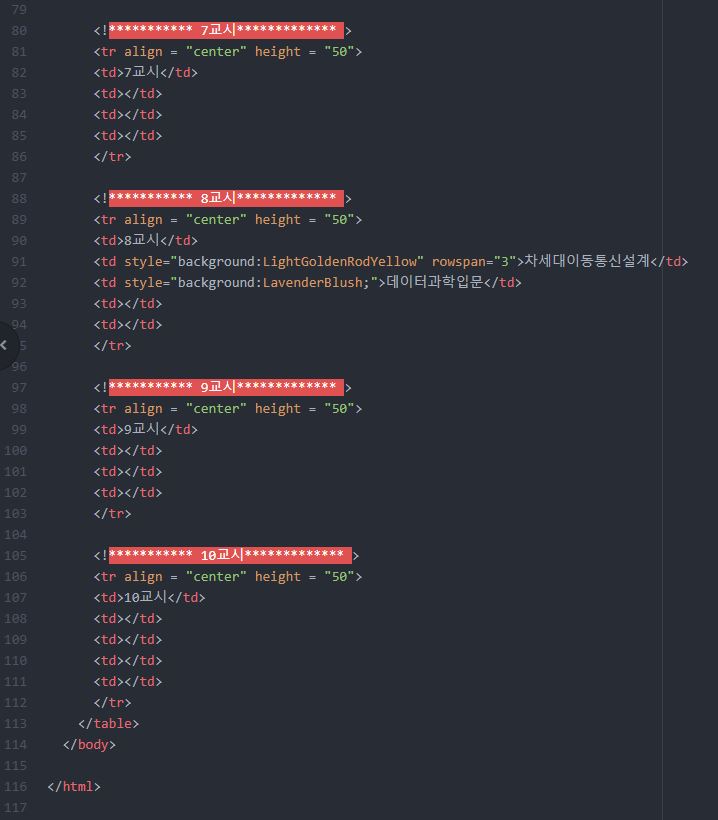Click the 7교시 comment highlighted text
718x820 pixels.
click(x=226, y=30)
